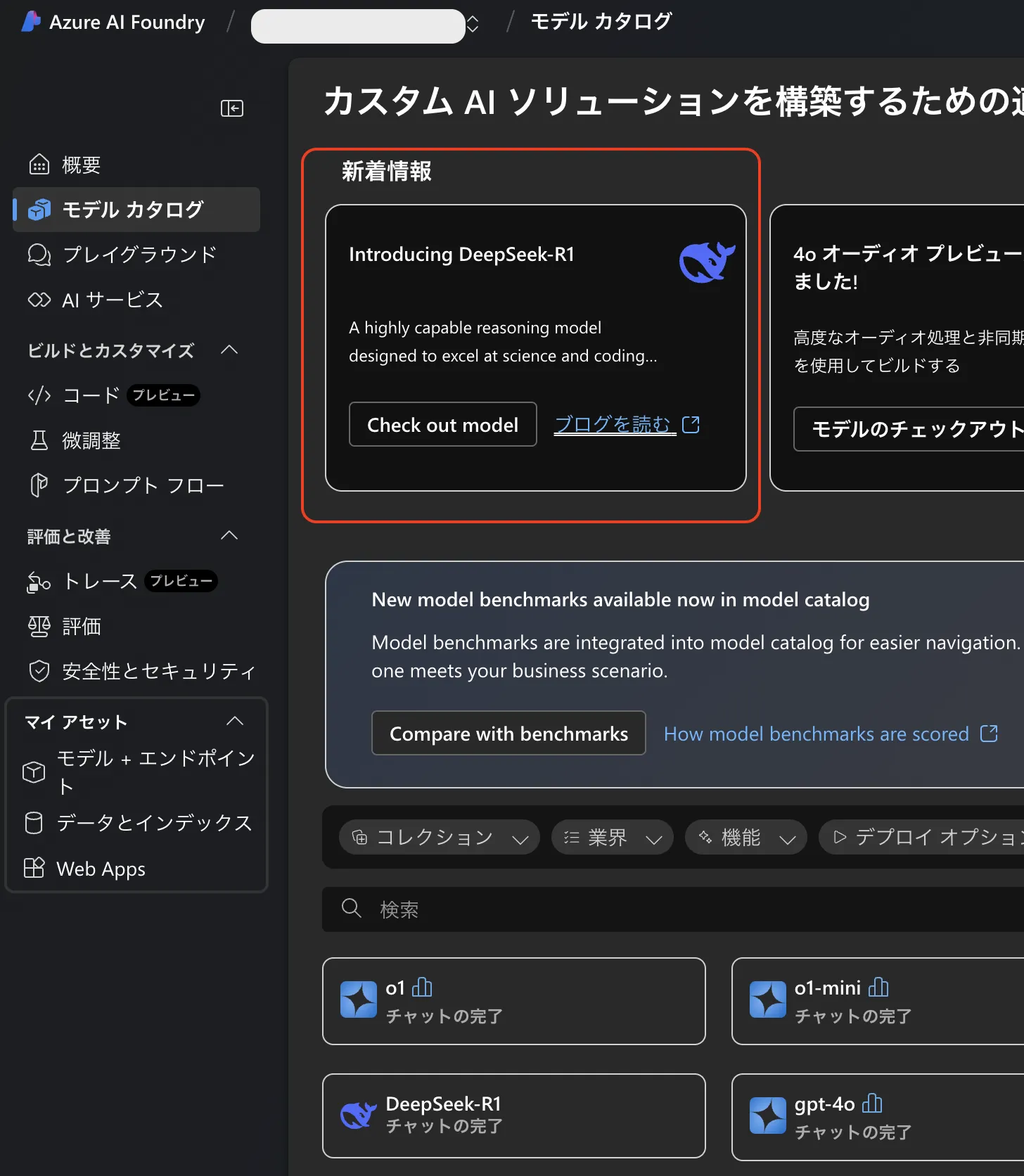This screenshot has height=1176, width=1024.
Task: Click the コード brackets icon
Action: (39, 395)
